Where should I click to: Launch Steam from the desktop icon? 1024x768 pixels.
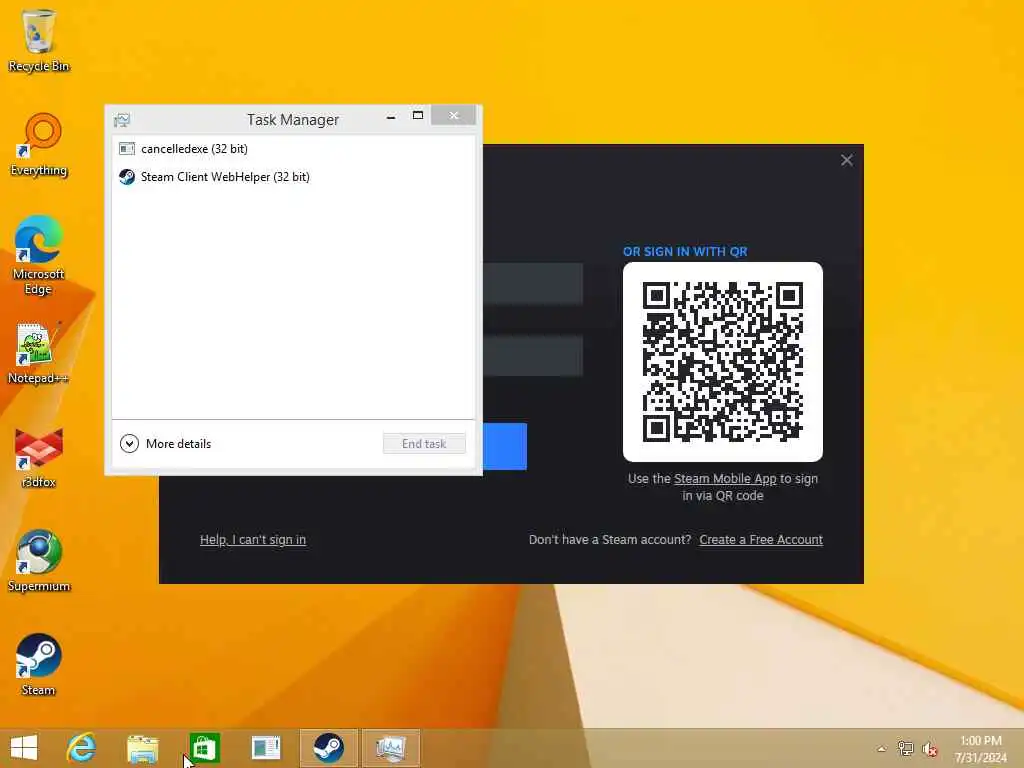click(x=39, y=665)
